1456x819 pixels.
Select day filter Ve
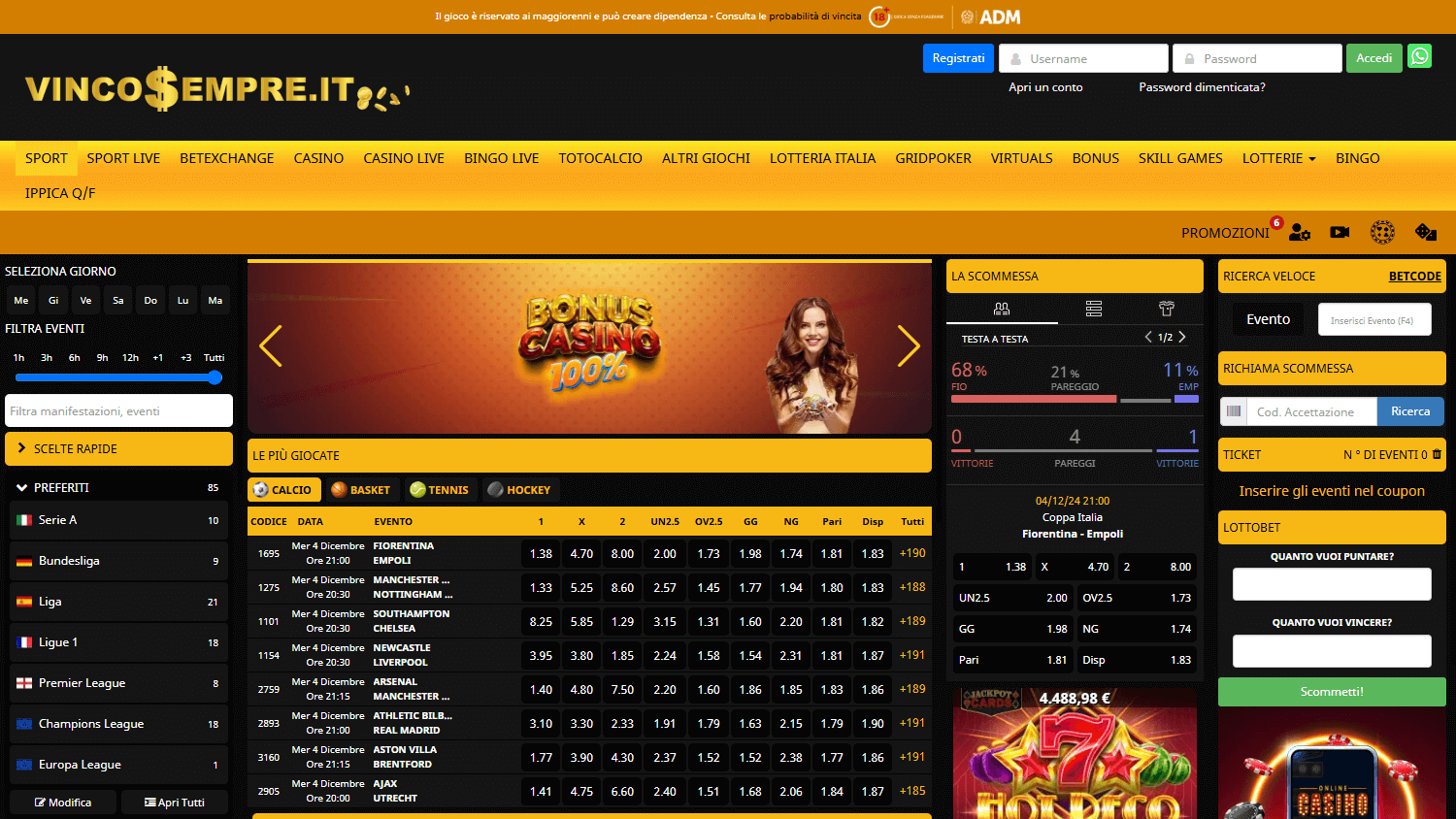[x=85, y=301]
